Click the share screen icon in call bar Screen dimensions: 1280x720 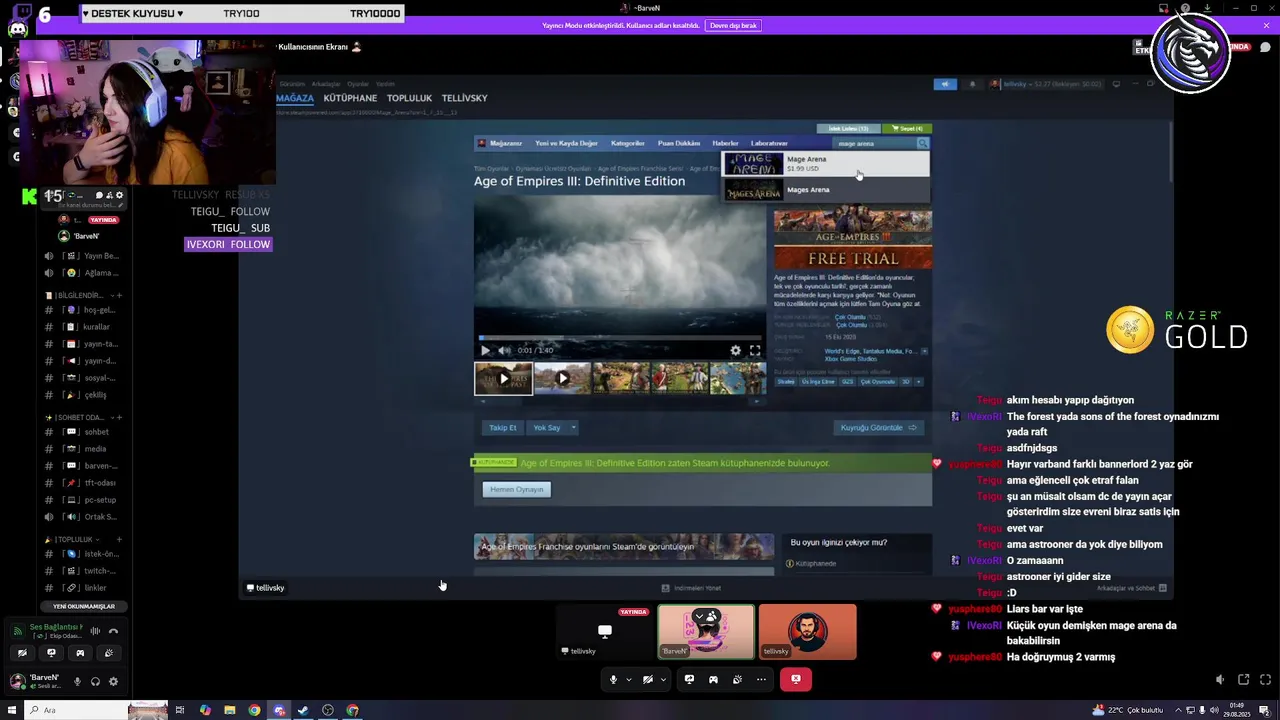689,680
